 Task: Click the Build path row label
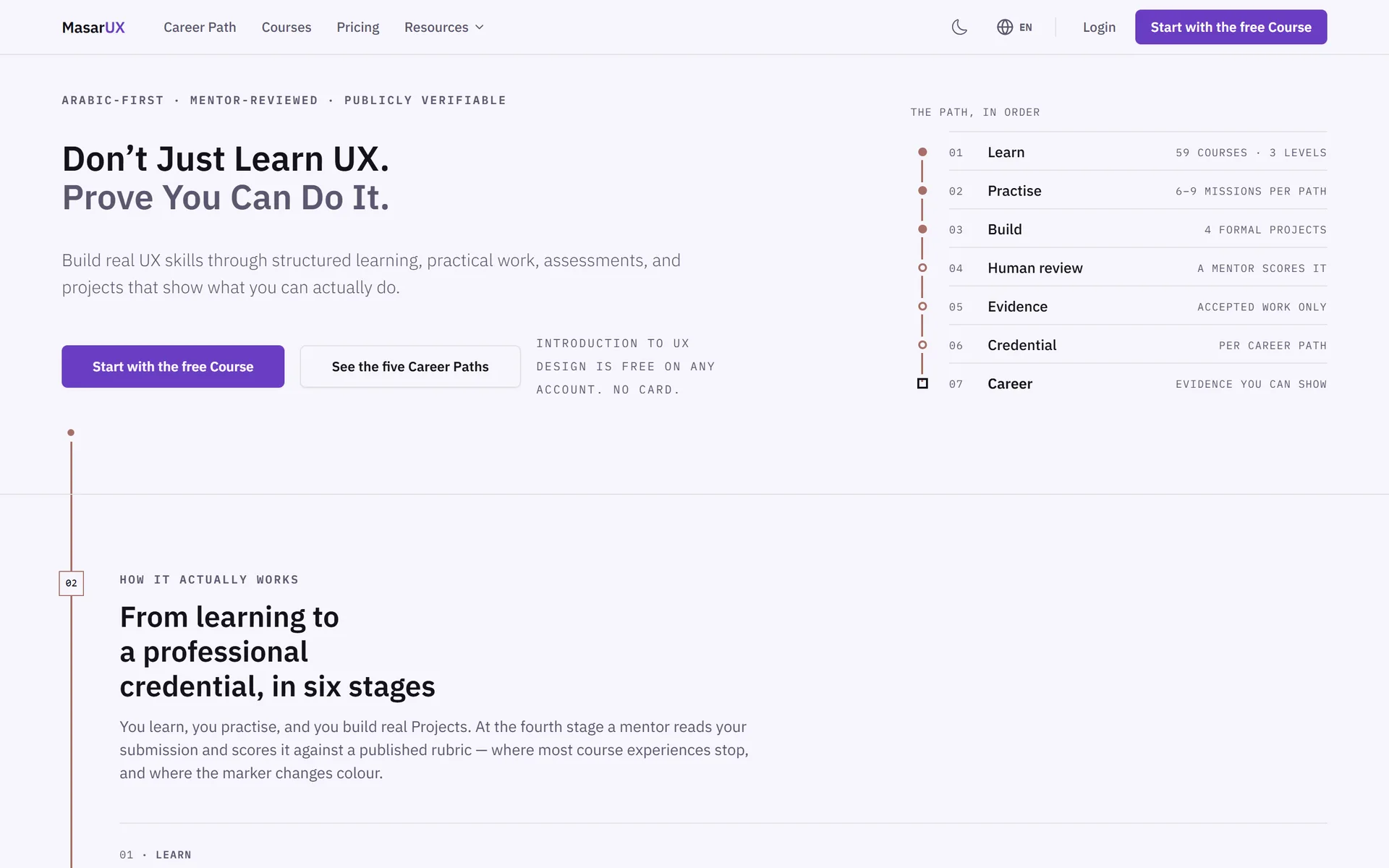[x=1004, y=229]
